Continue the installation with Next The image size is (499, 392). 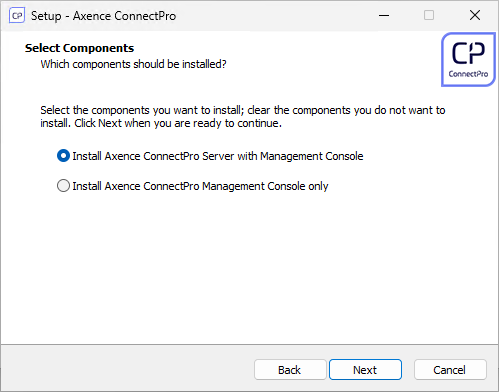tap(365, 370)
